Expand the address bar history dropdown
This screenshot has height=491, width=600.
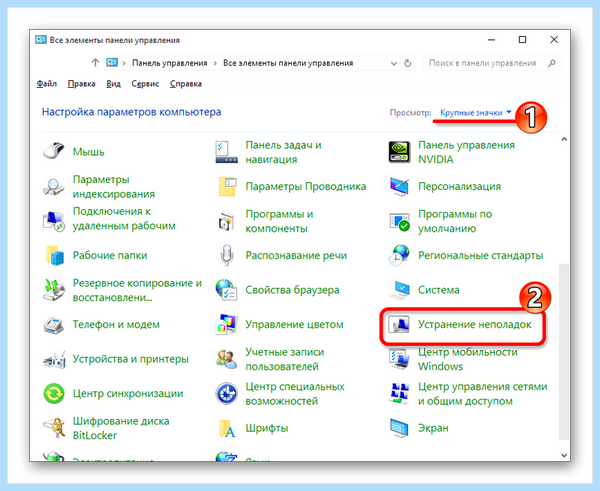[393, 63]
